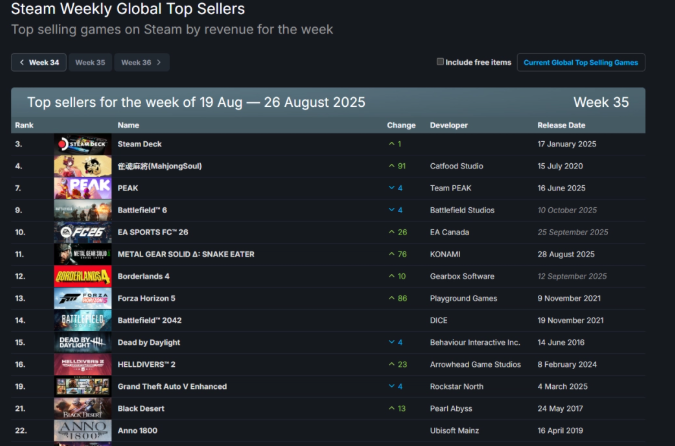Select the PEAK game name

pos(128,188)
